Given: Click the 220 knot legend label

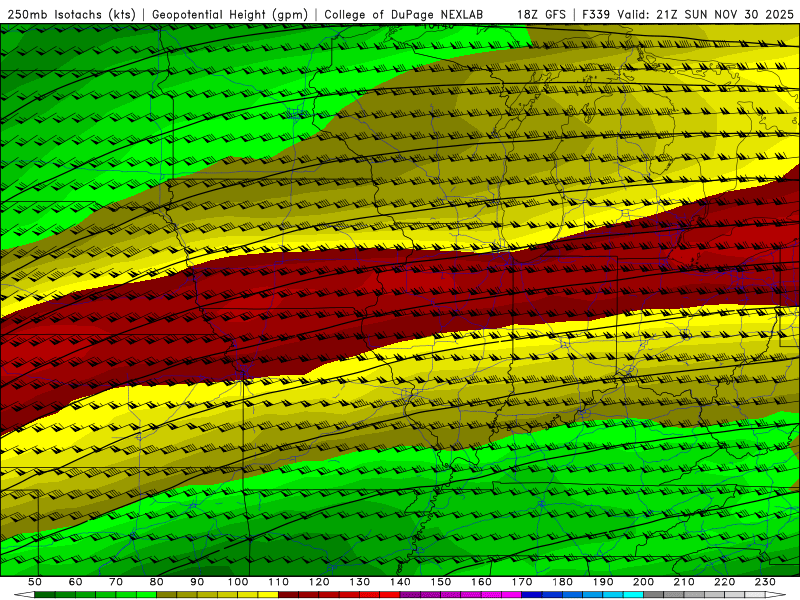Looking at the screenshot, I should pyautogui.click(x=724, y=582).
